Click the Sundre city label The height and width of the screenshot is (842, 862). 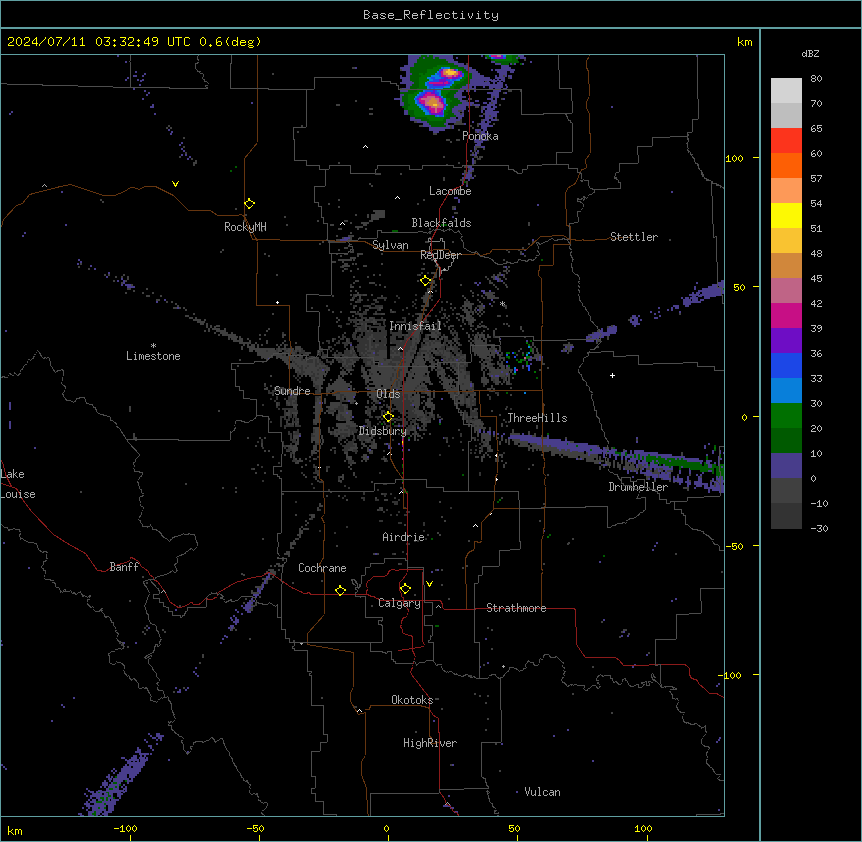[x=292, y=391]
